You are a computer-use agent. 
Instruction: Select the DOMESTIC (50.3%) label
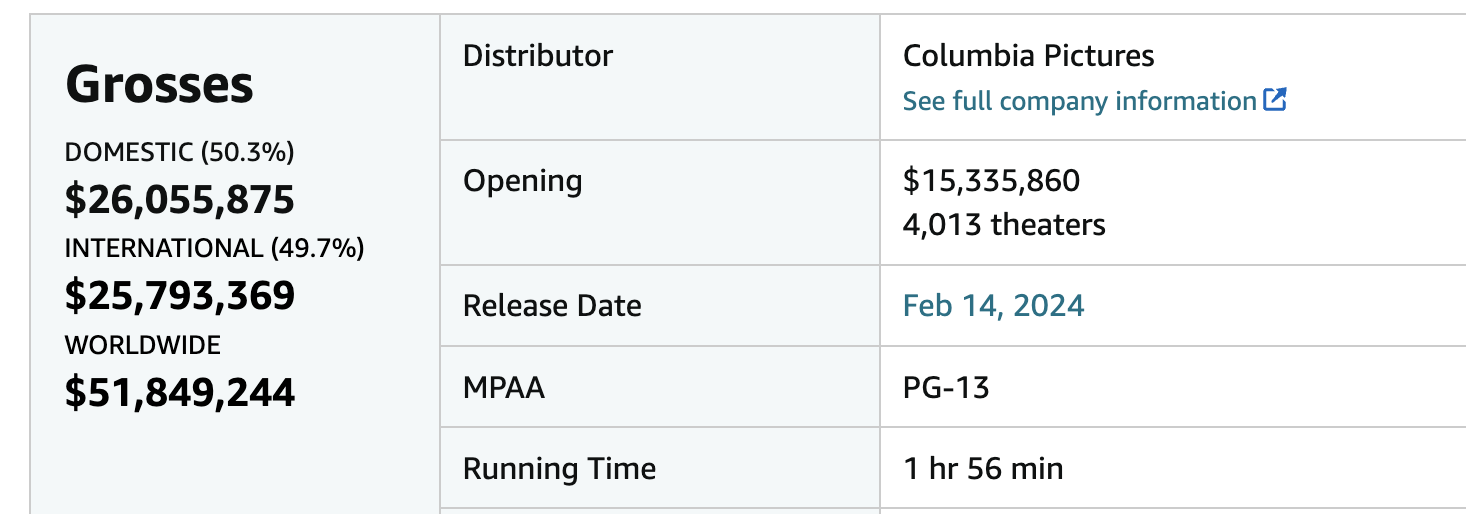click(x=180, y=152)
